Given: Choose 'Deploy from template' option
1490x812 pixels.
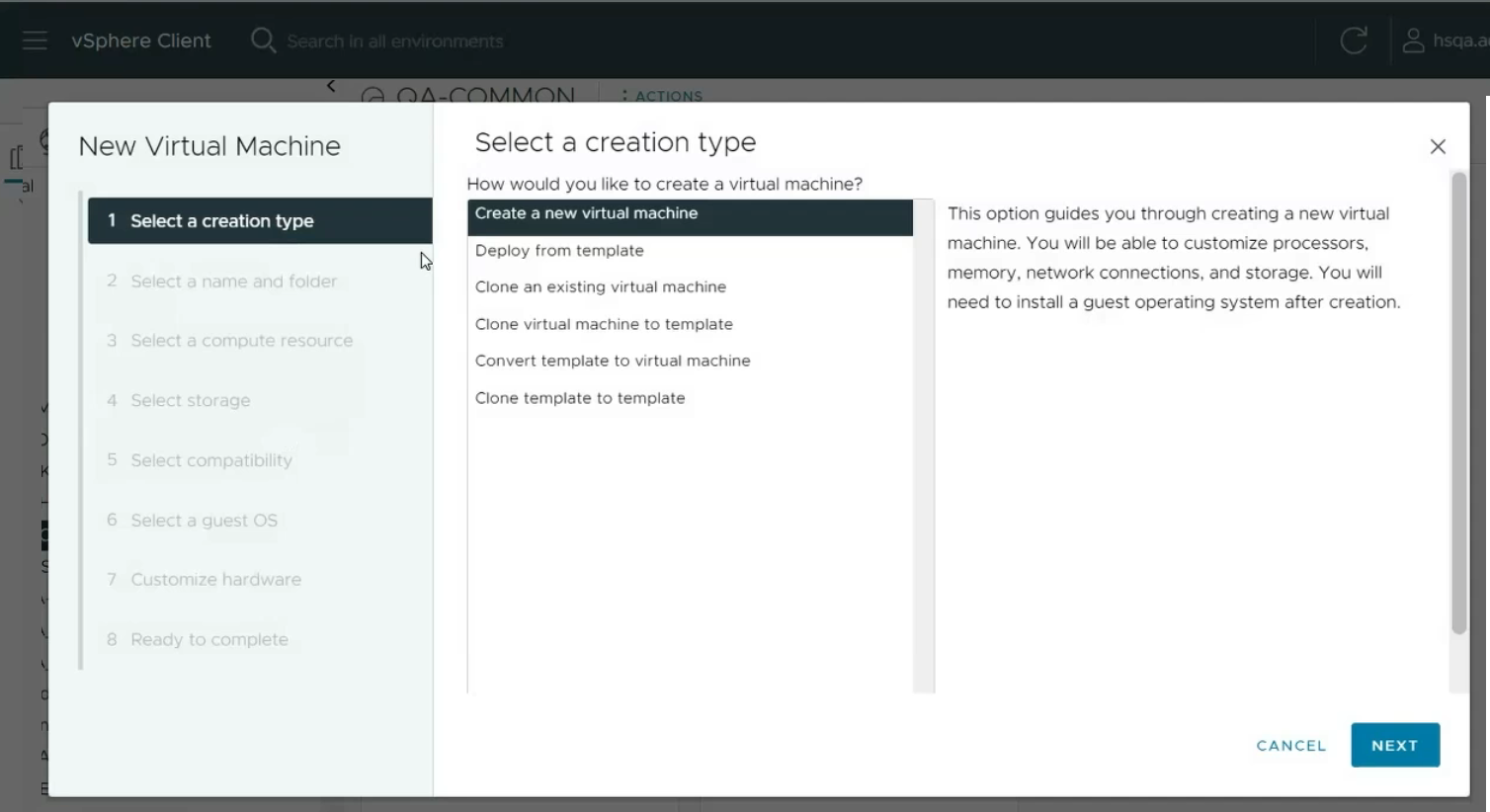Looking at the screenshot, I should [x=559, y=251].
